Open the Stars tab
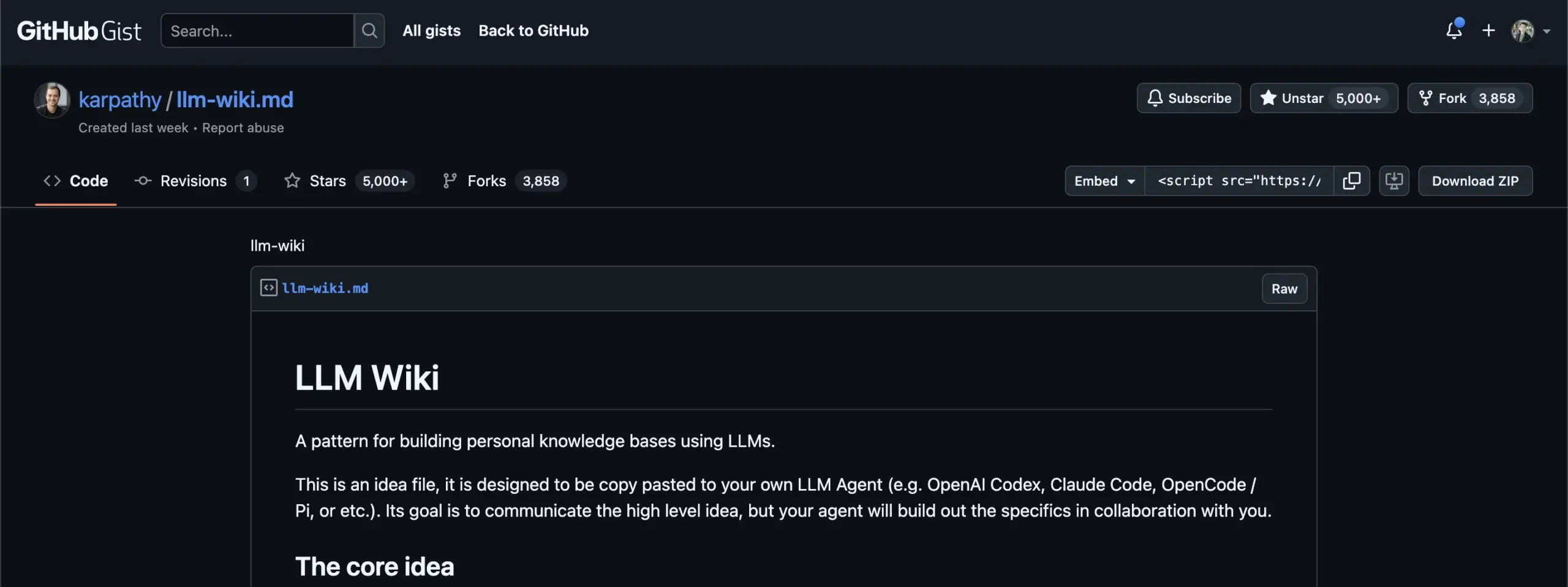Screen dimensions: 1568x587 [x=328, y=181]
